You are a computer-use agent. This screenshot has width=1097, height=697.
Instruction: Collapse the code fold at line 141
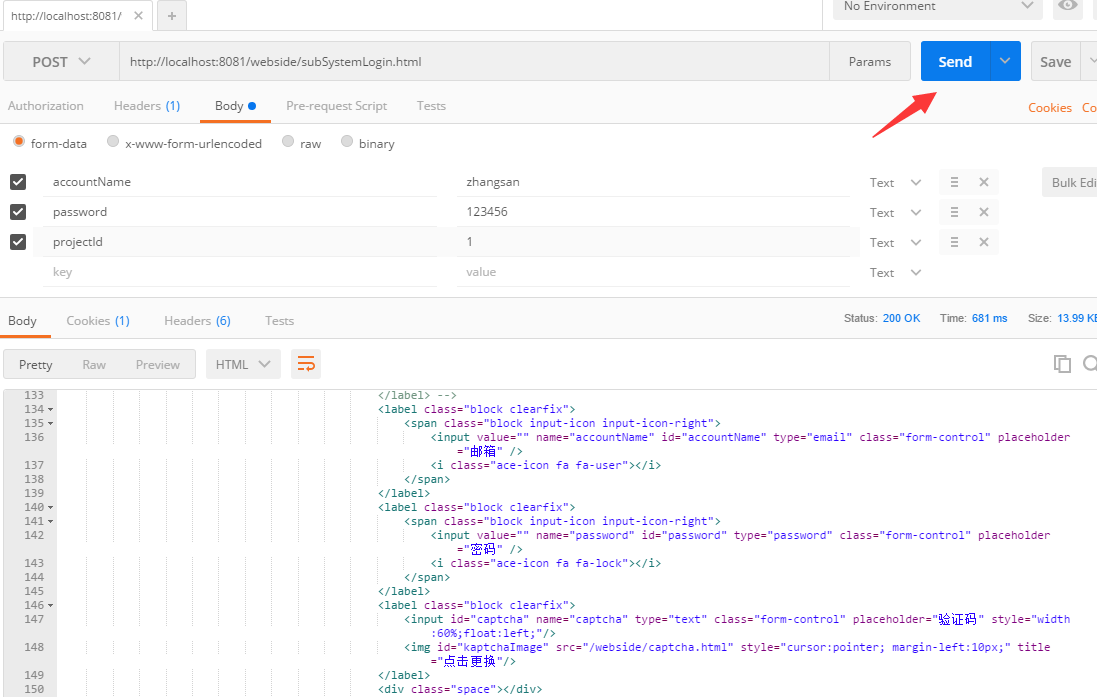click(x=50, y=521)
